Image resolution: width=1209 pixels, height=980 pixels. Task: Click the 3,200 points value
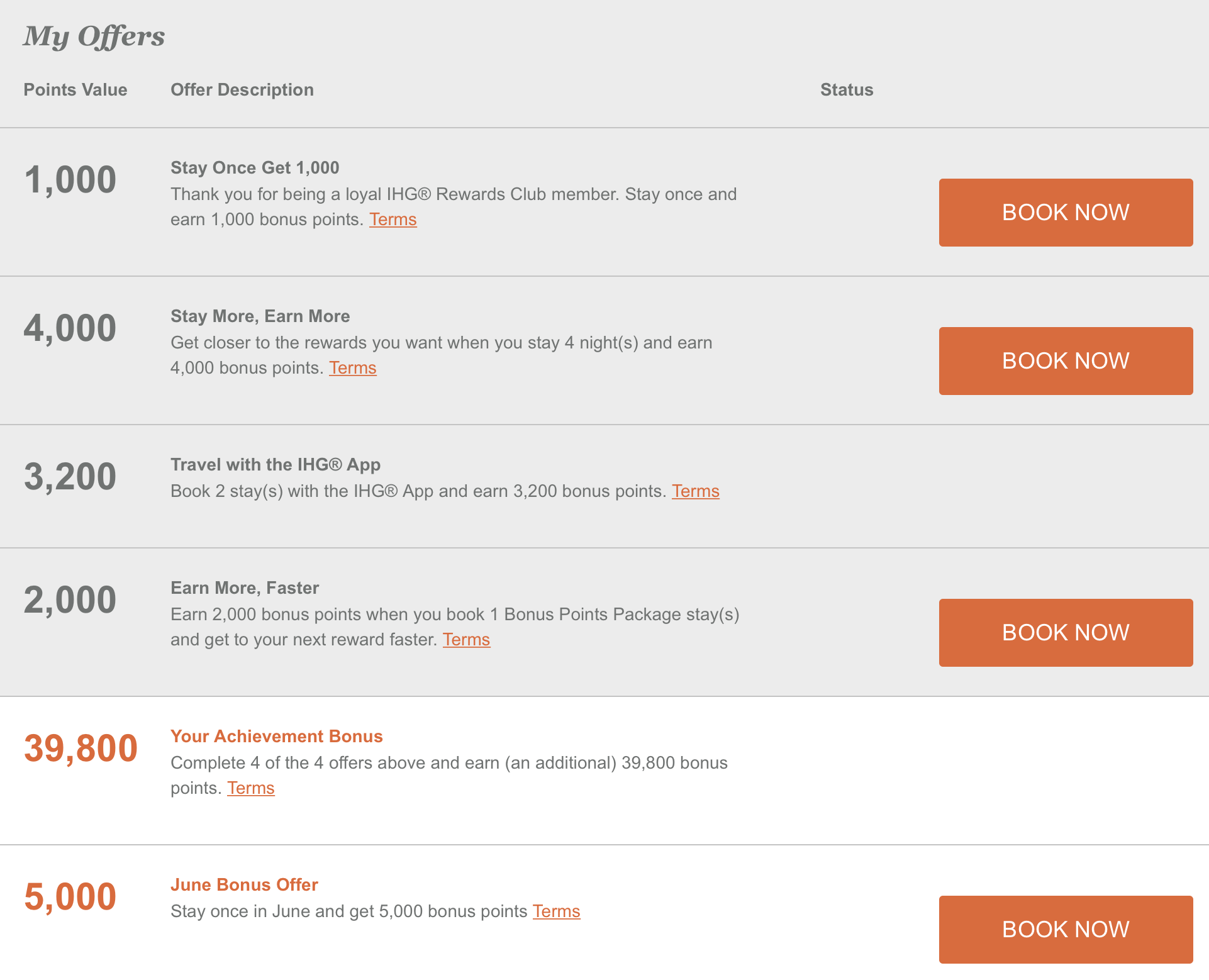click(70, 477)
